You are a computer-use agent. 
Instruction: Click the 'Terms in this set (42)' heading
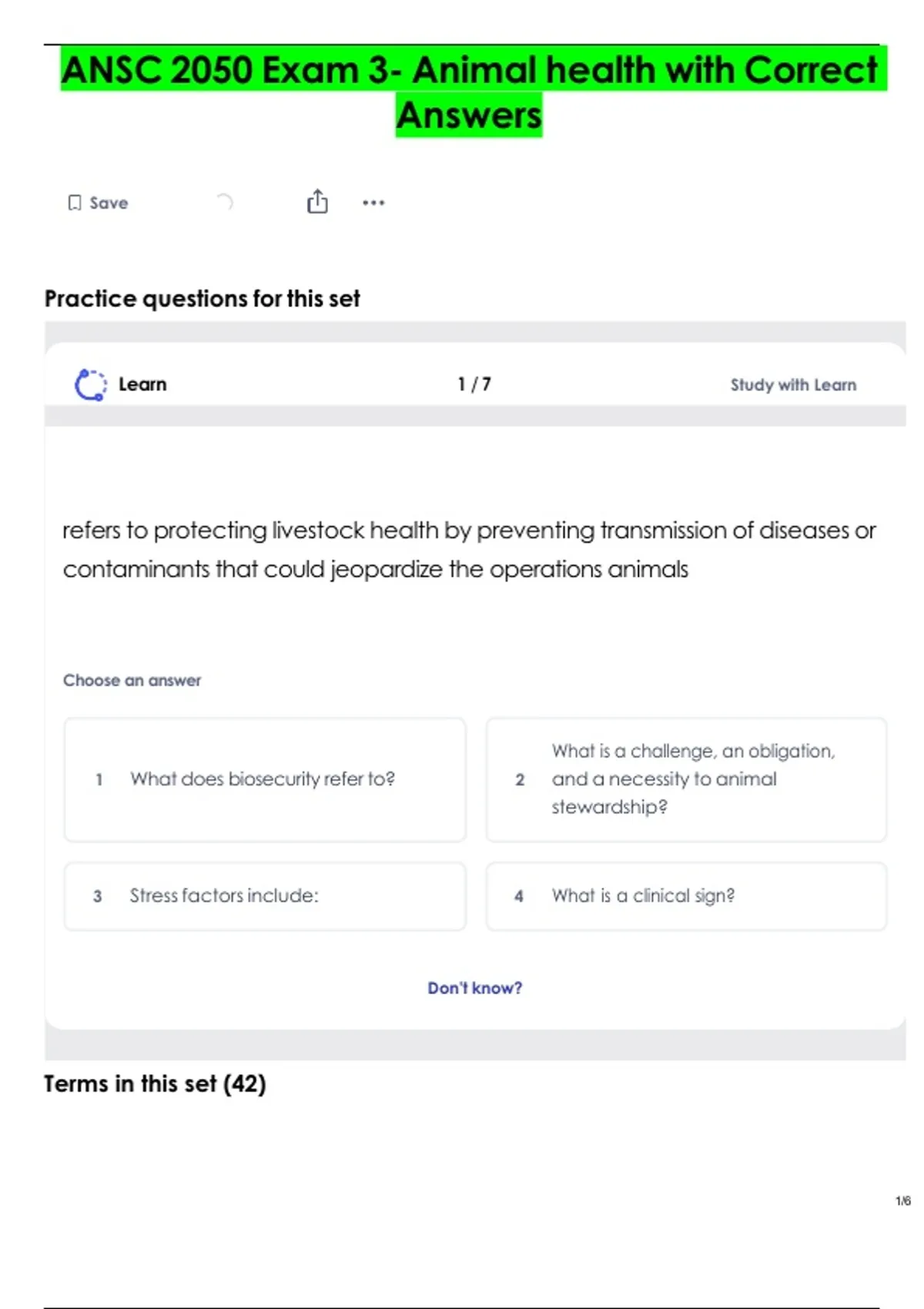point(155,1084)
